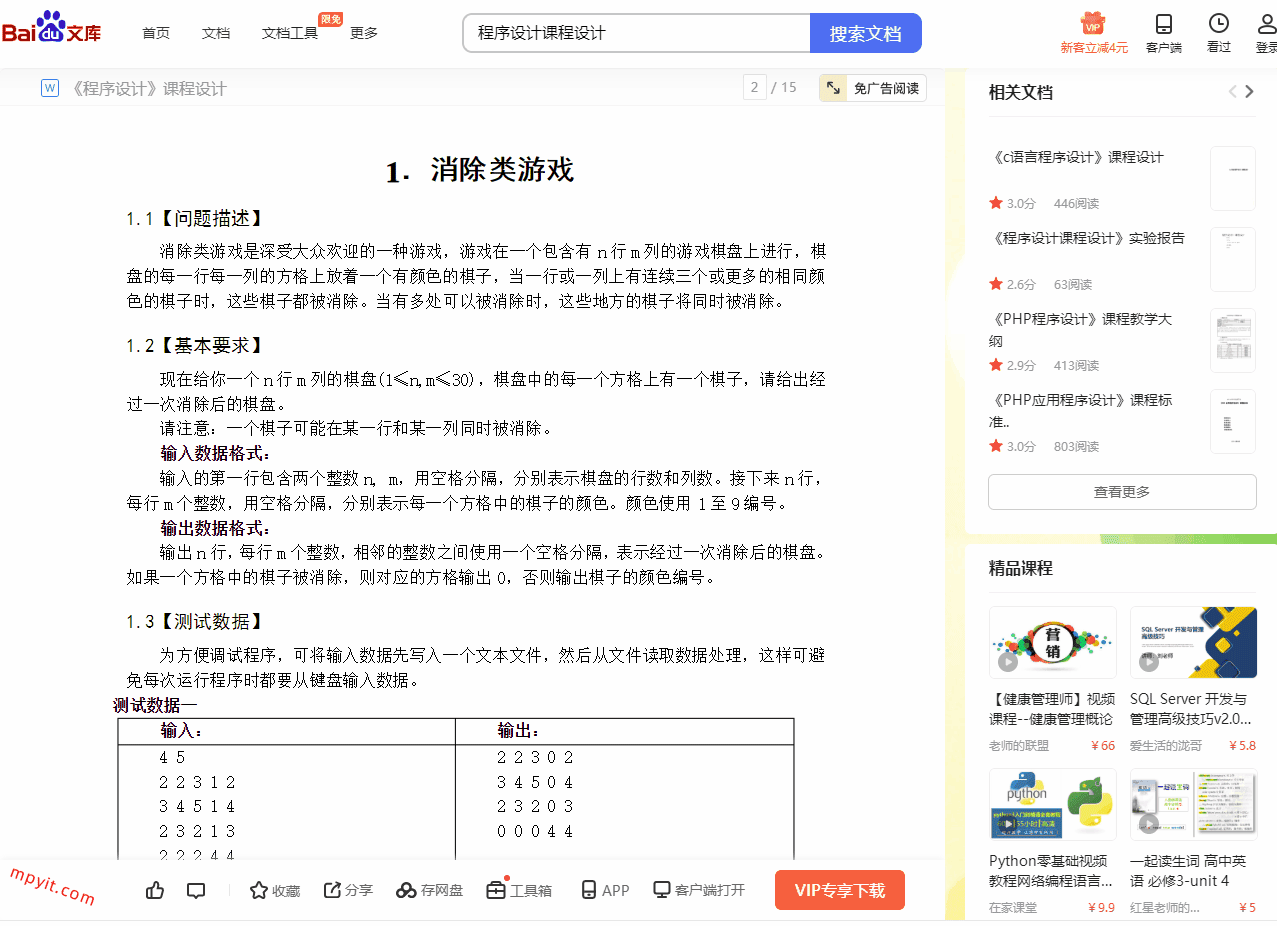This screenshot has width=1277, height=926.
Task: Click the VIP 新客立减4元 gift icon
Action: [x=1093, y=24]
